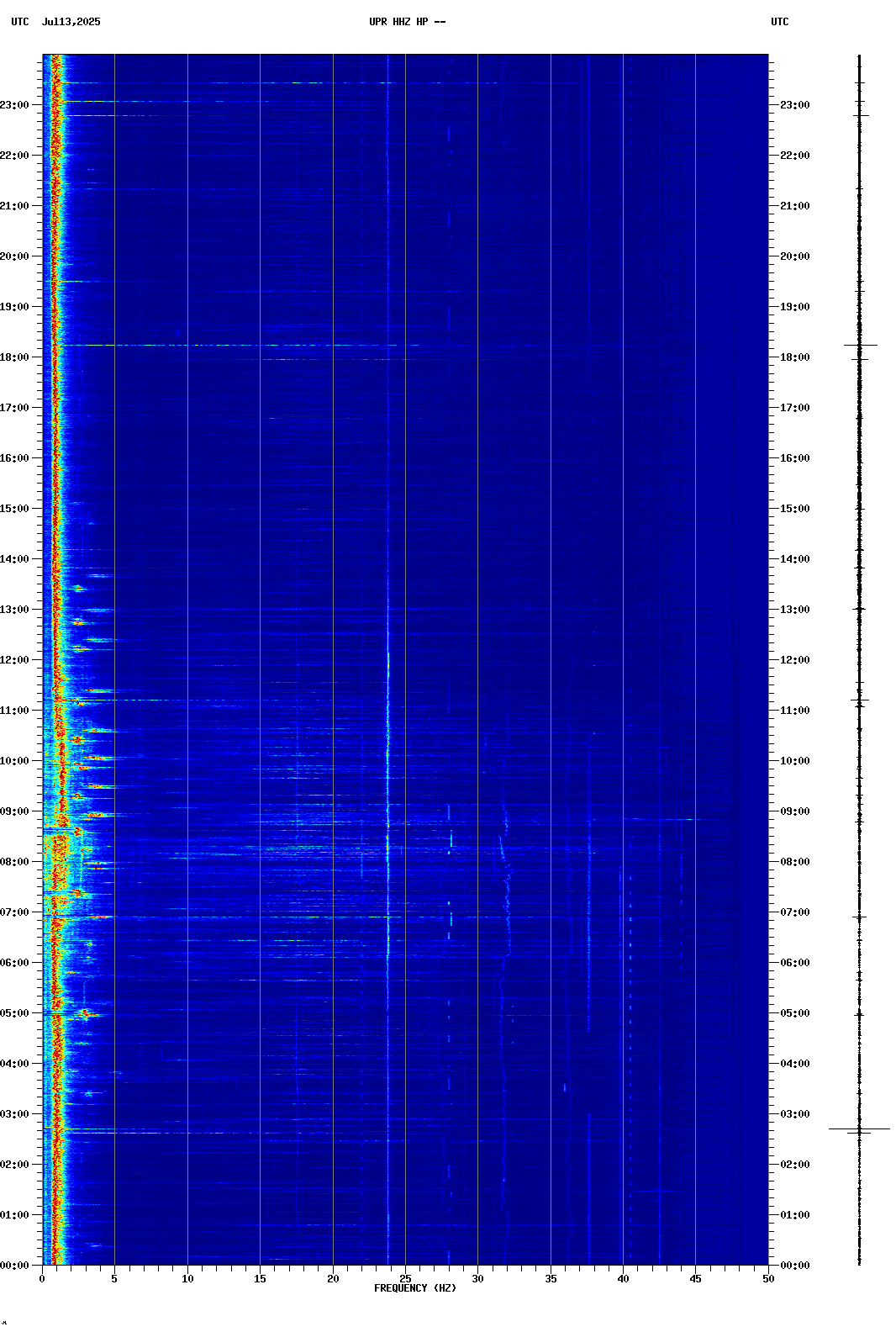
Task: Click the seismogram spike just above 11:00
Action: [859, 700]
